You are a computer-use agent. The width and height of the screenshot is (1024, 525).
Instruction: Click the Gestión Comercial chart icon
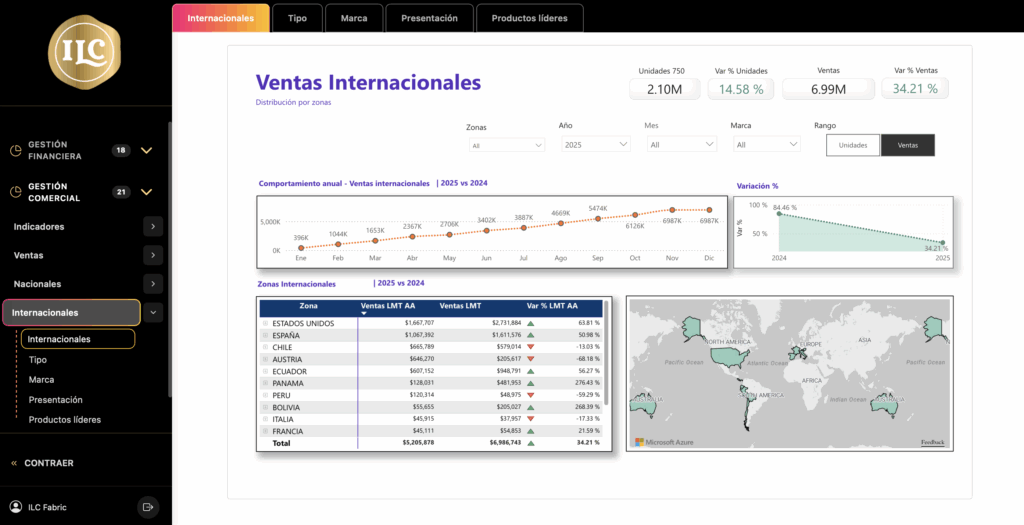15,192
